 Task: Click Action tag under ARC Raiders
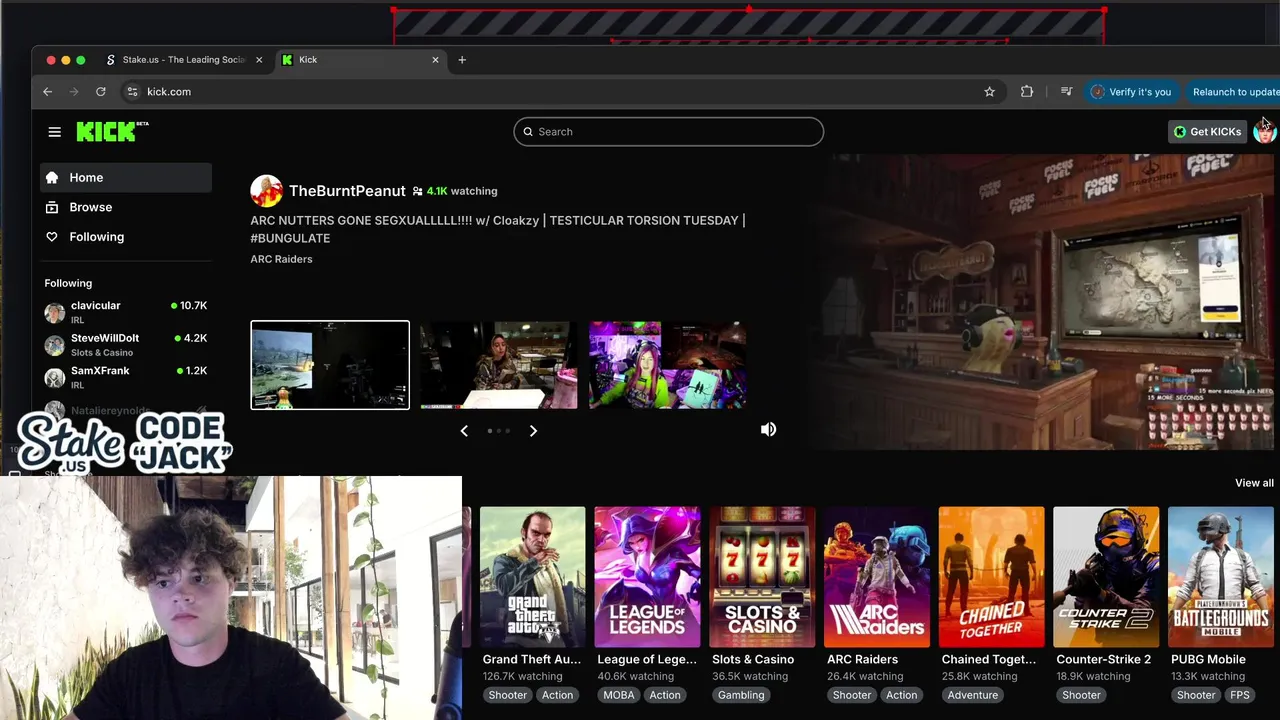(901, 695)
